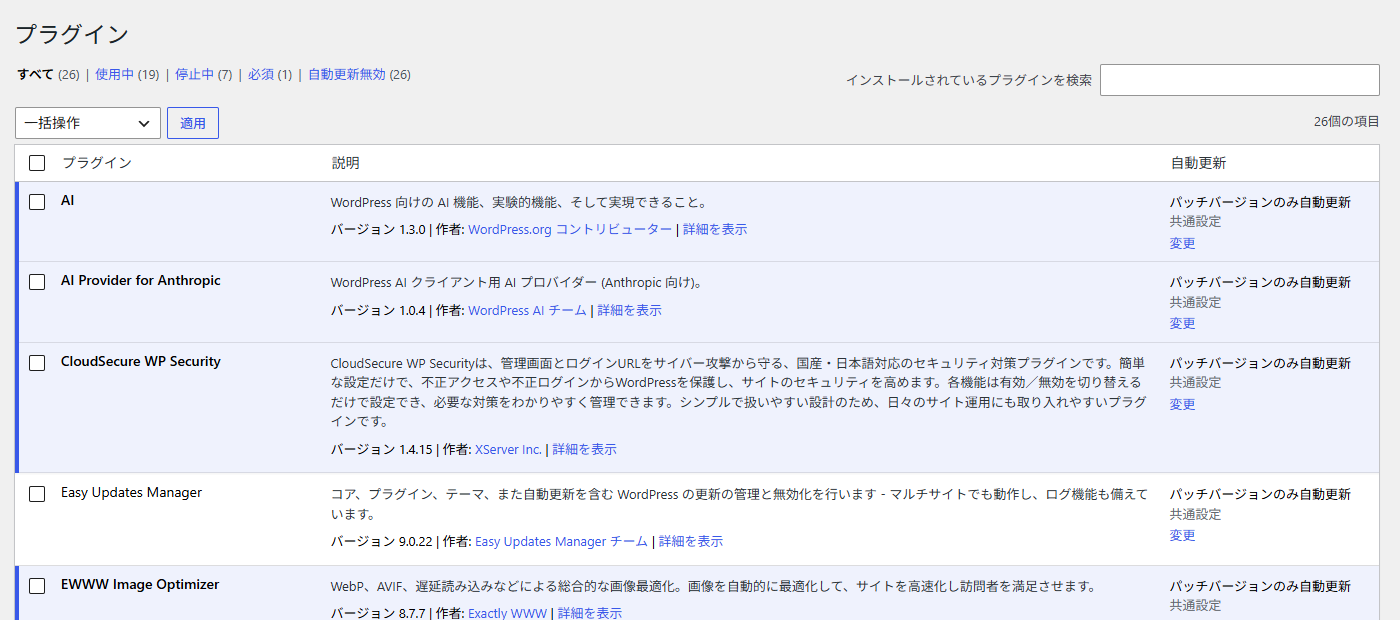View 詳細を表示 for the AI plugin
This screenshot has height=620, width=1400.
point(715,229)
